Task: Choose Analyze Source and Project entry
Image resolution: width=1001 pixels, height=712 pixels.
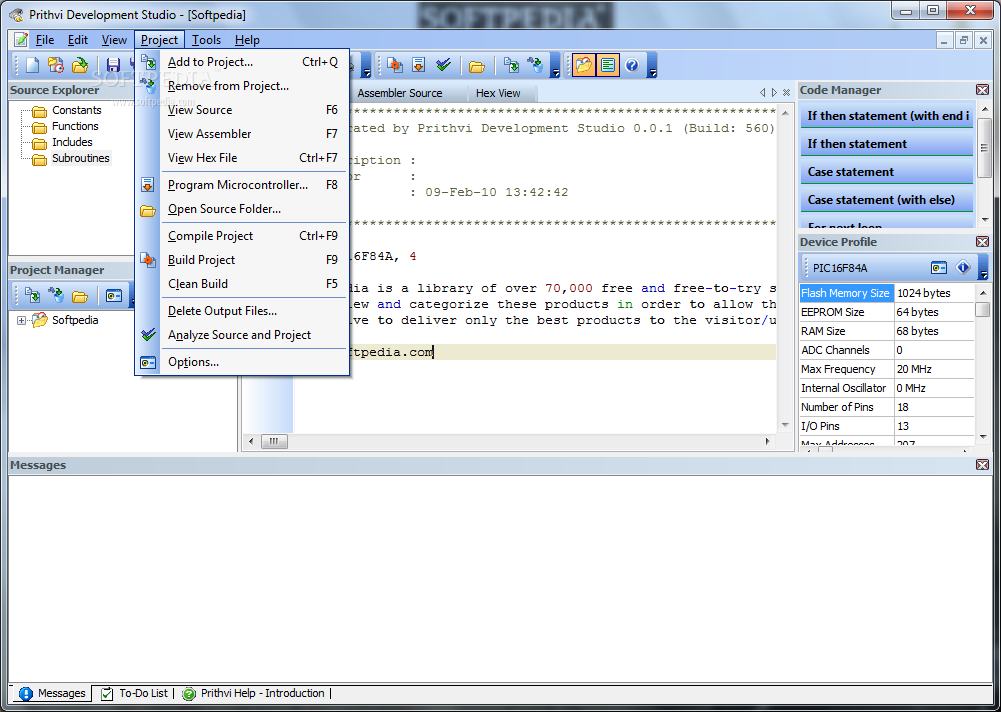Action: (243, 335)
